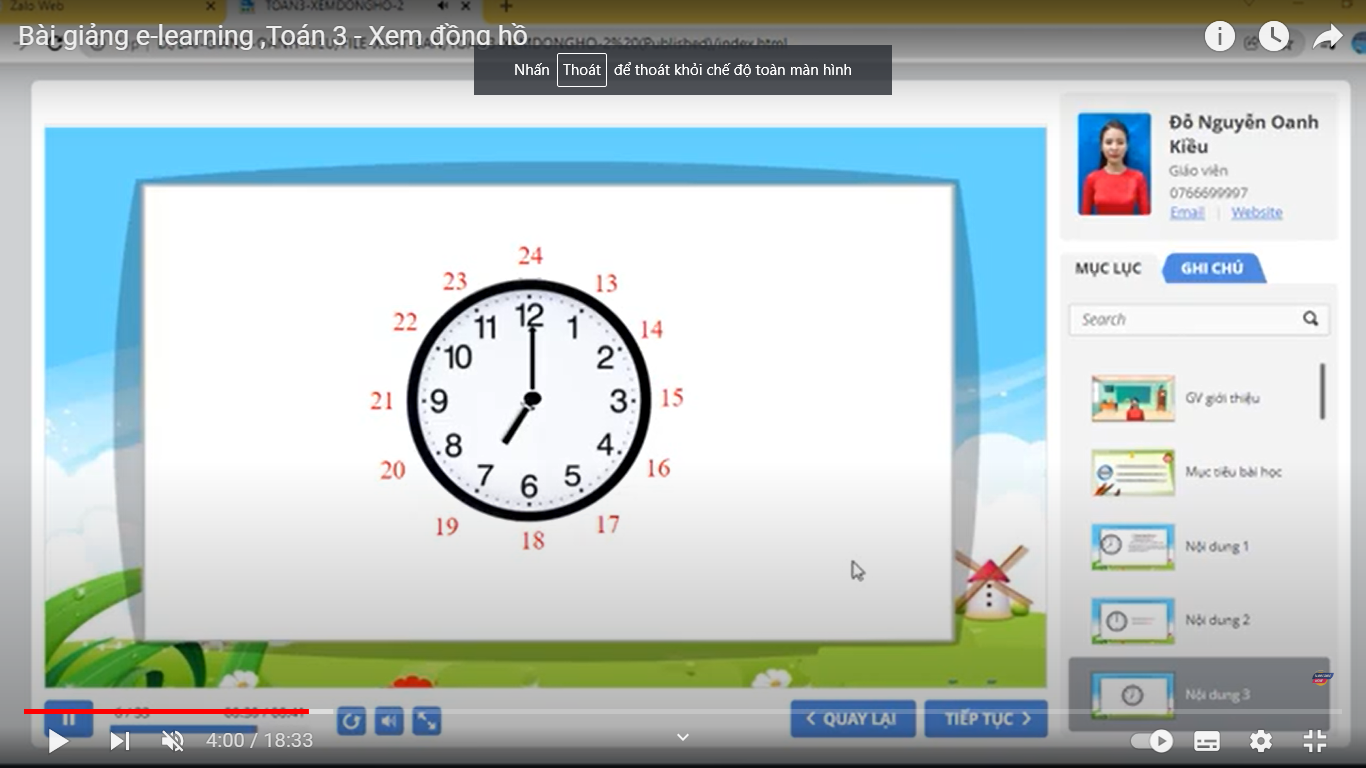Screen dimensions: 1366x768
Task: Click the Search field in sidebar
Action: pyautogui.click(x=1185, y=319)
